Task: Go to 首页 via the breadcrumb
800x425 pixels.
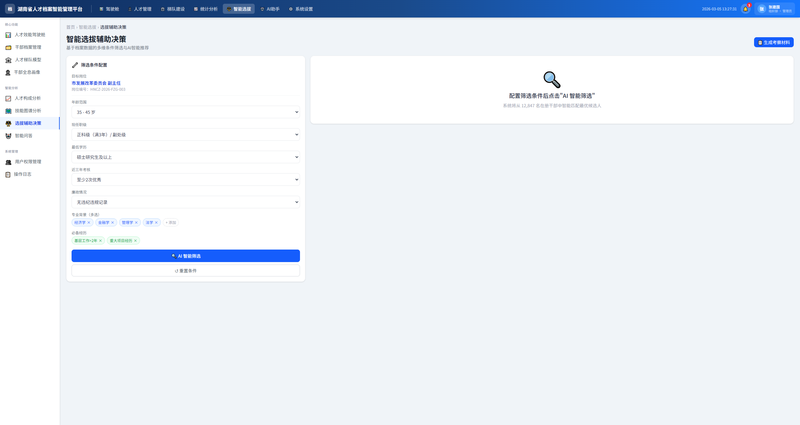Action: click(70, 27)
